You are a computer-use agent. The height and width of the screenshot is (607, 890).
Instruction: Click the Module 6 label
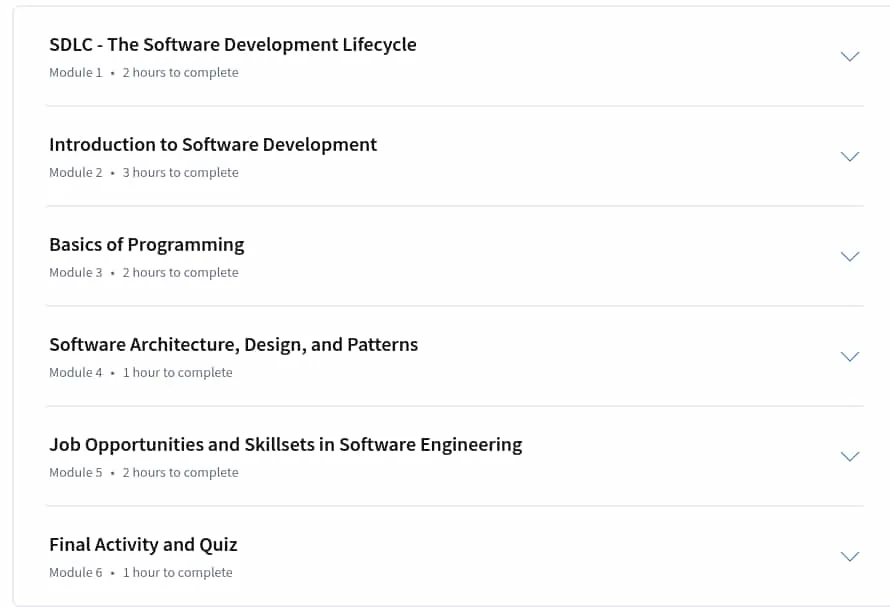[75, 572]
